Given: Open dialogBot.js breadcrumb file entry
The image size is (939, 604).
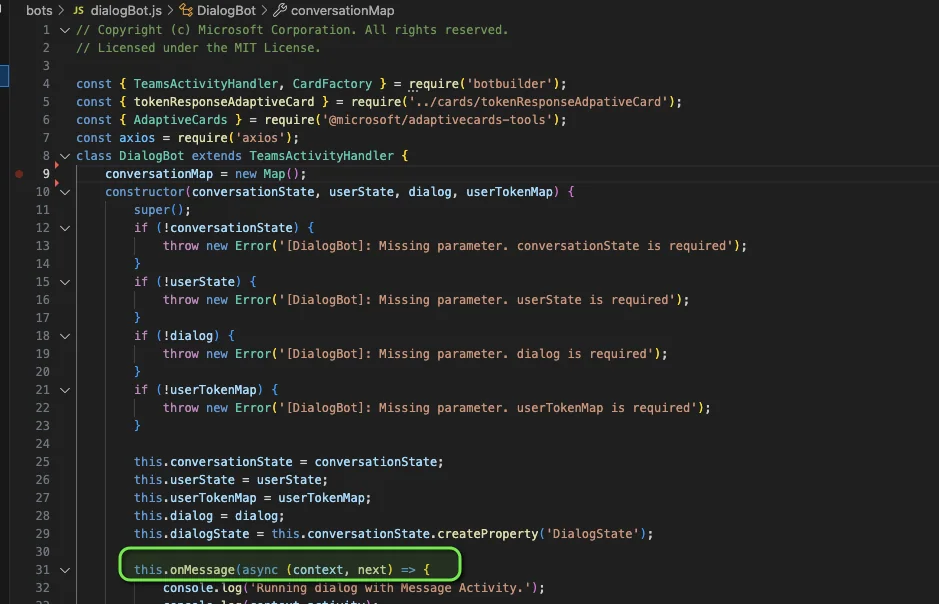Looking at the screenshot, I should [x=126, y=11].
